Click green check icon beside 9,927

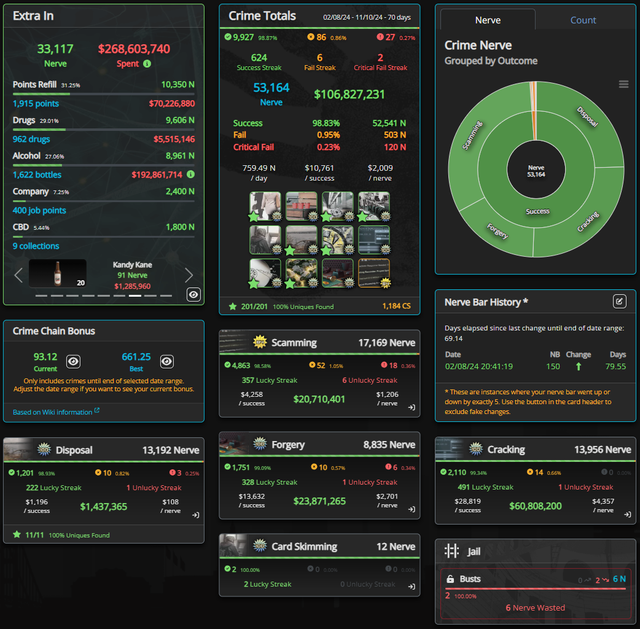coord(228,37)
